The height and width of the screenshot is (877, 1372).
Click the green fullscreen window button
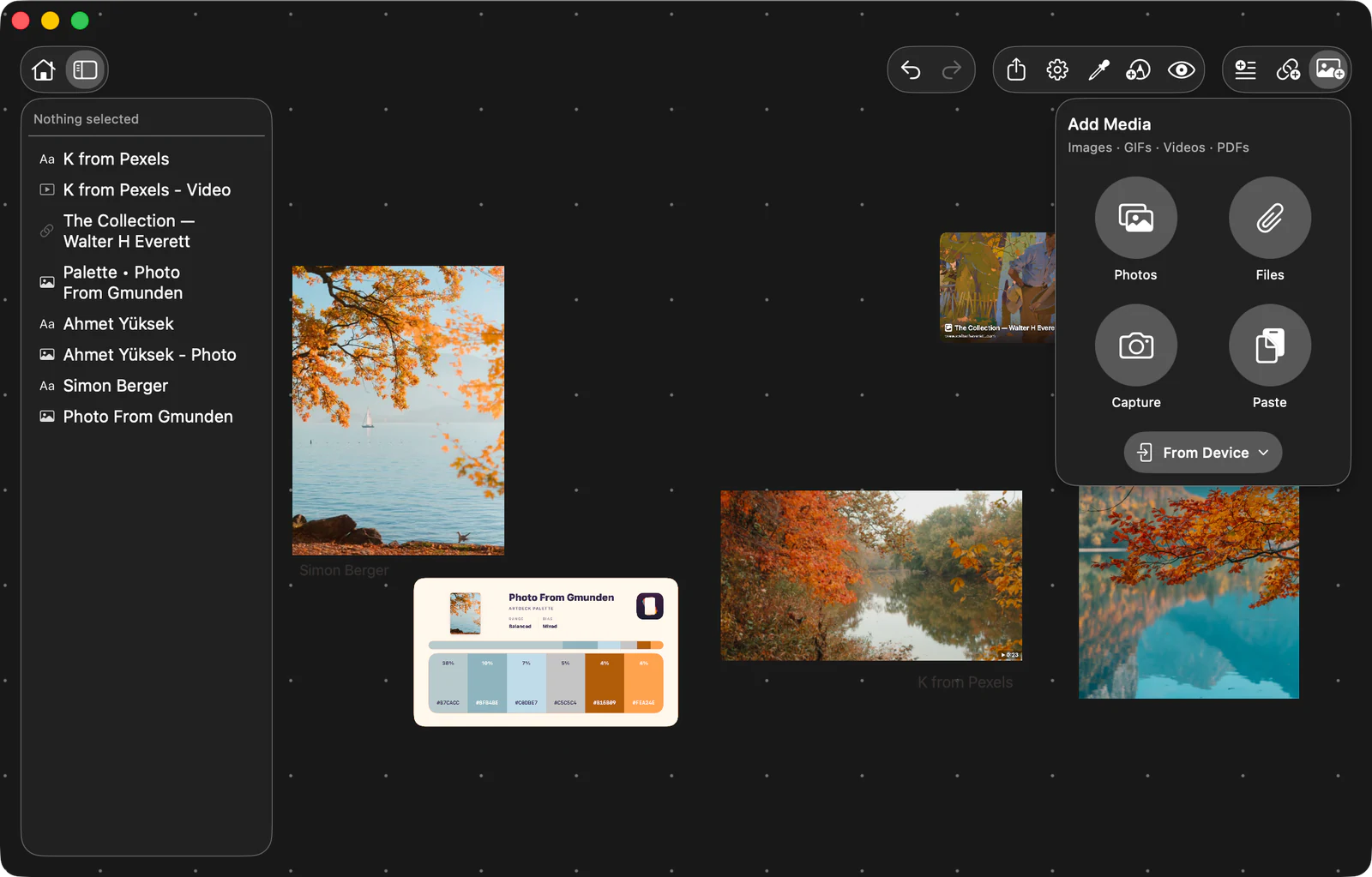(80, 21)
